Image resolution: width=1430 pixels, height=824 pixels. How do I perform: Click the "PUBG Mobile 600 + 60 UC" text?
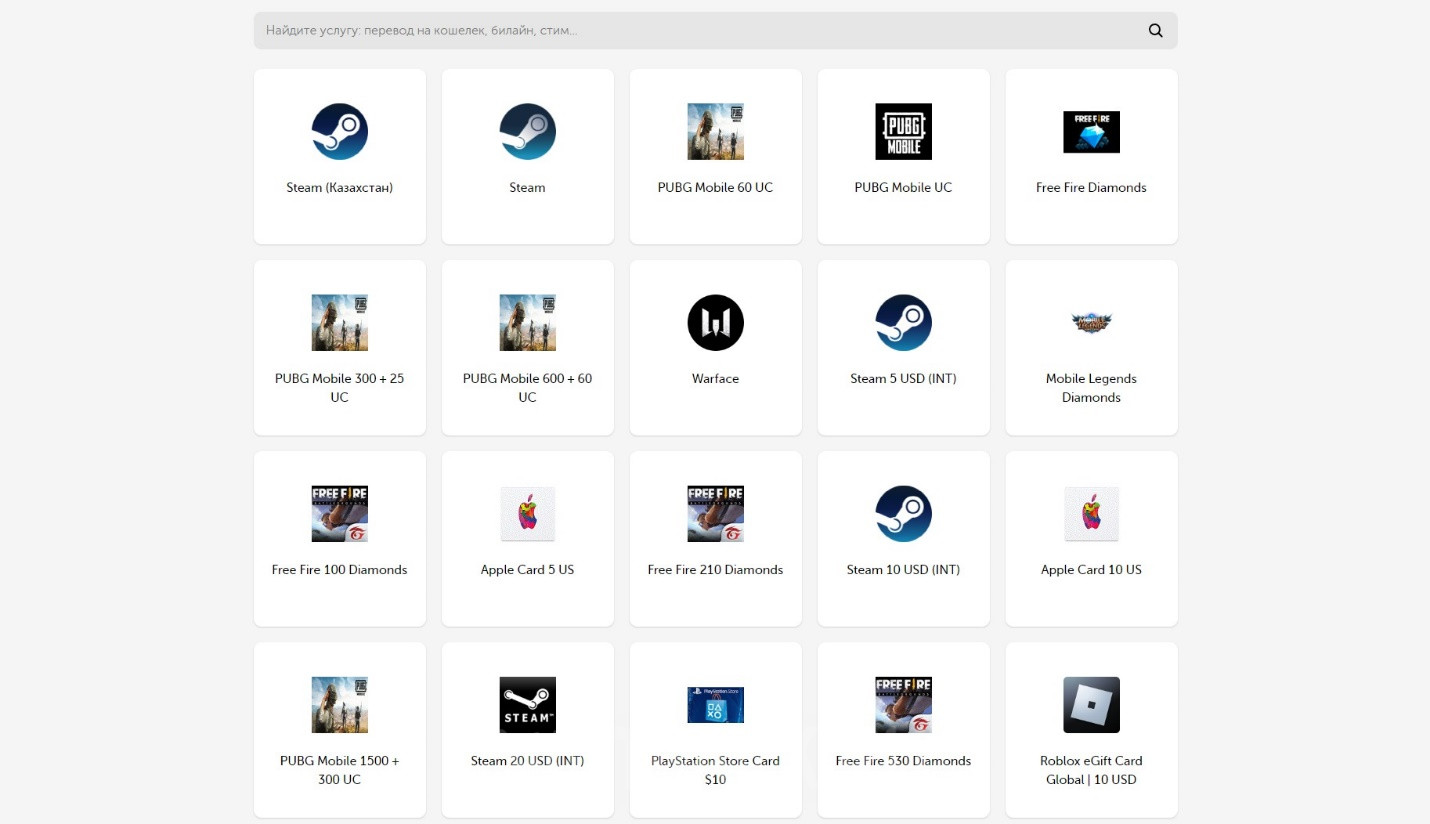coord(528,388)
